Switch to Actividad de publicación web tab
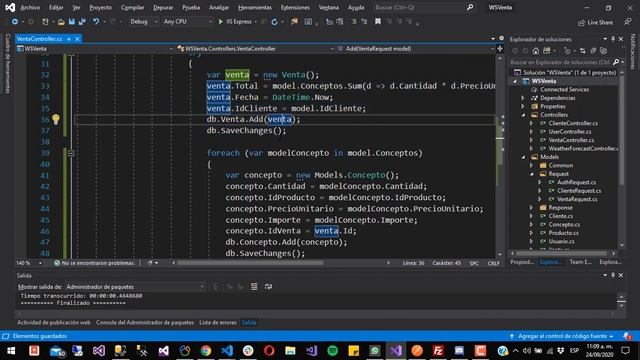The width and height of the screenshot is (640, 360). 53,322
